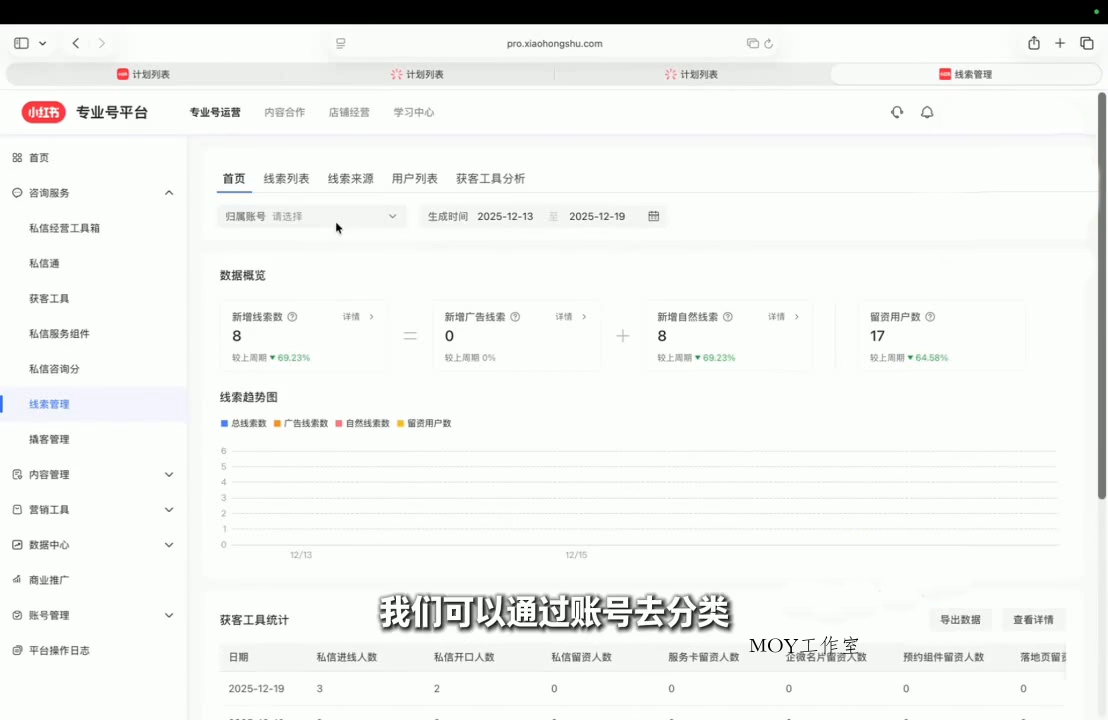Toggle the 广告线索数 legend item

(x=301, y=423)
